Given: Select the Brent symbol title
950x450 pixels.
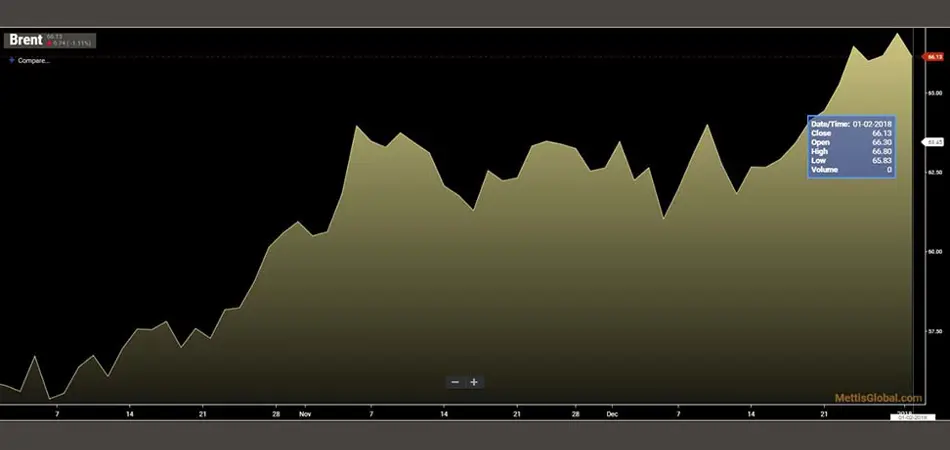Looking at the screenshot, I should pyautogui.click(x=25, y=40).
